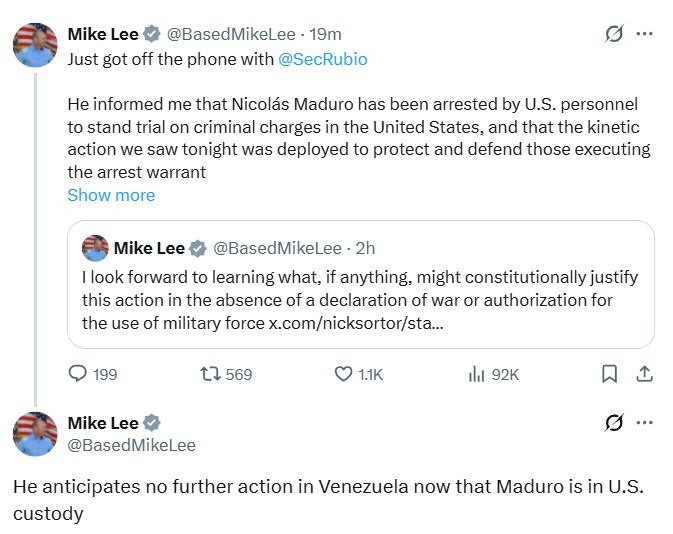Expand the tweet with Show more
This screenshot has width=673, height=534.
tap(111, 195)
